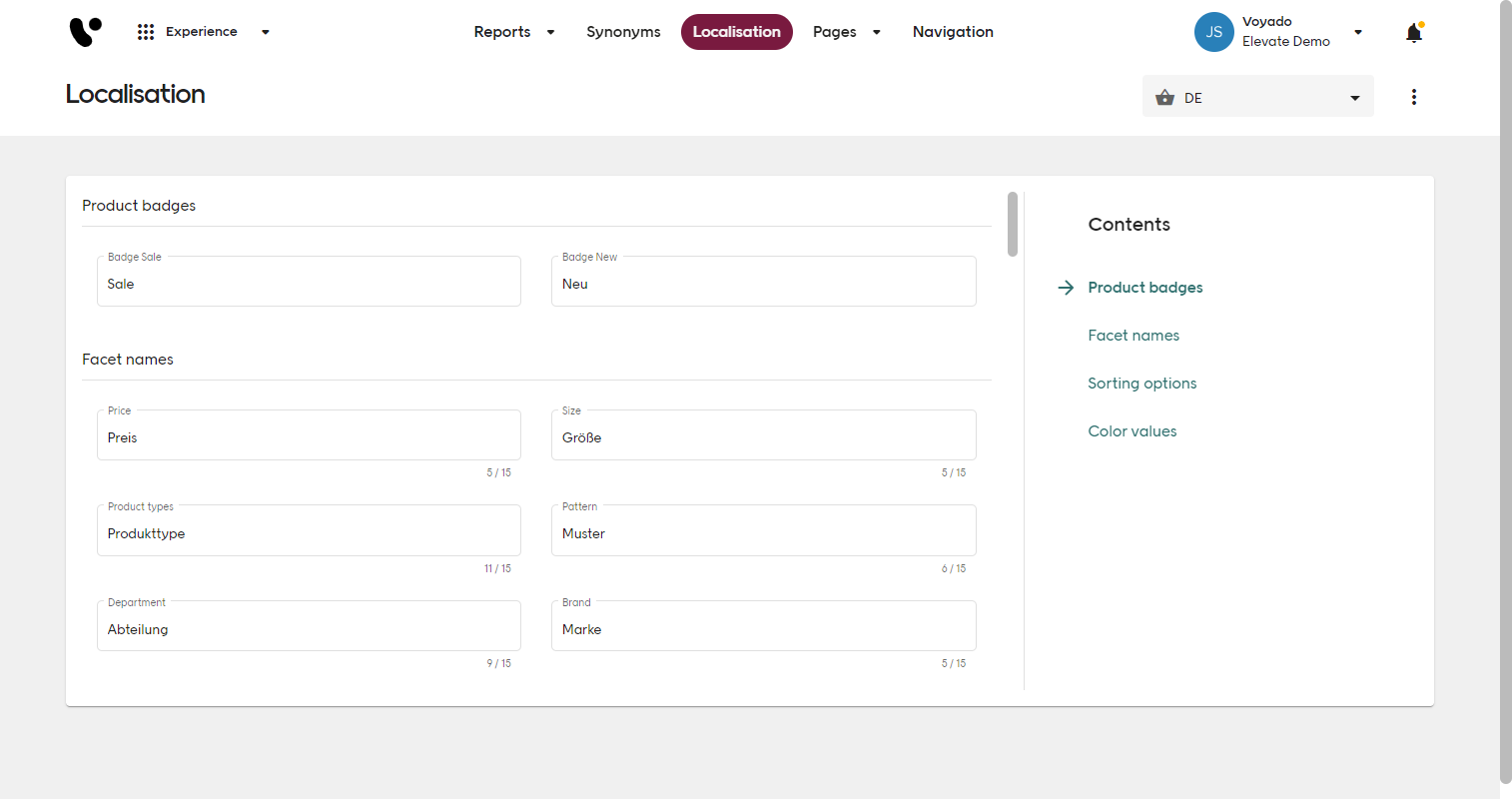The height and width of the screenshot is (799, 1512).
Task: Go to the Synonyms tab
Action: pyautogui.click(x=623, y=32)
